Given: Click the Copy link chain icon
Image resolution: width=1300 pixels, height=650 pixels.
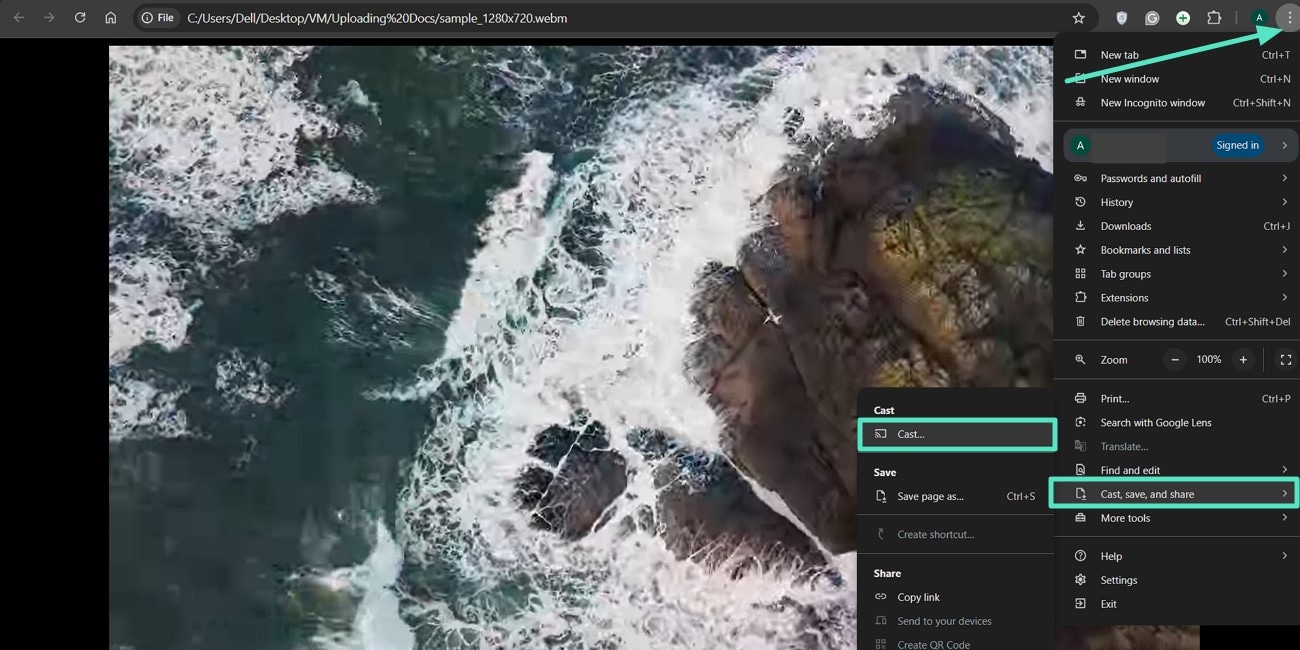Looking at the screenshot, I should [881, 597].
